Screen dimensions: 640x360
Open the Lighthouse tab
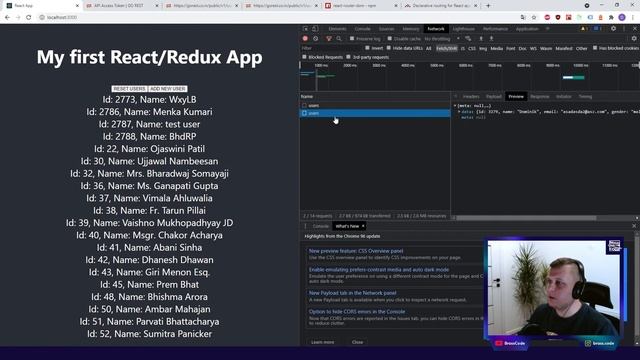pos(464,29)
